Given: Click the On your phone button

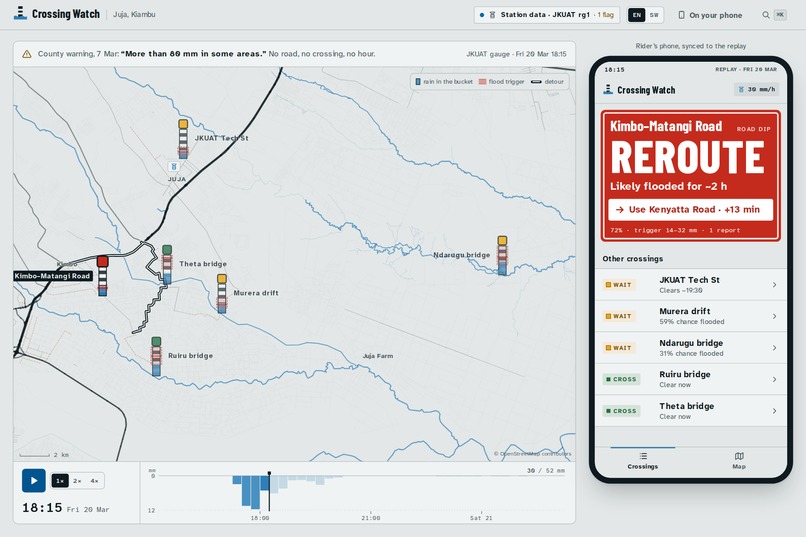Looking at the screenshot, I should [x=710, y=15].
